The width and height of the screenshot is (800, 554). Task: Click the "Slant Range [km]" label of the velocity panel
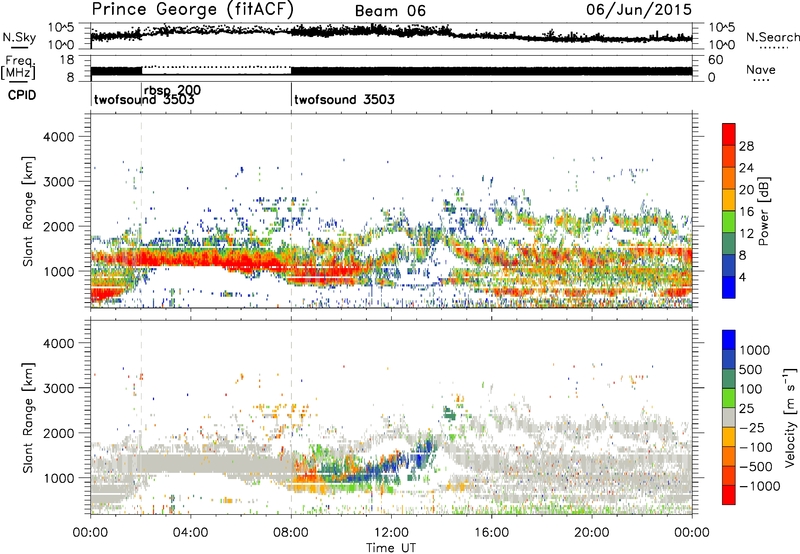coord(28,418)
